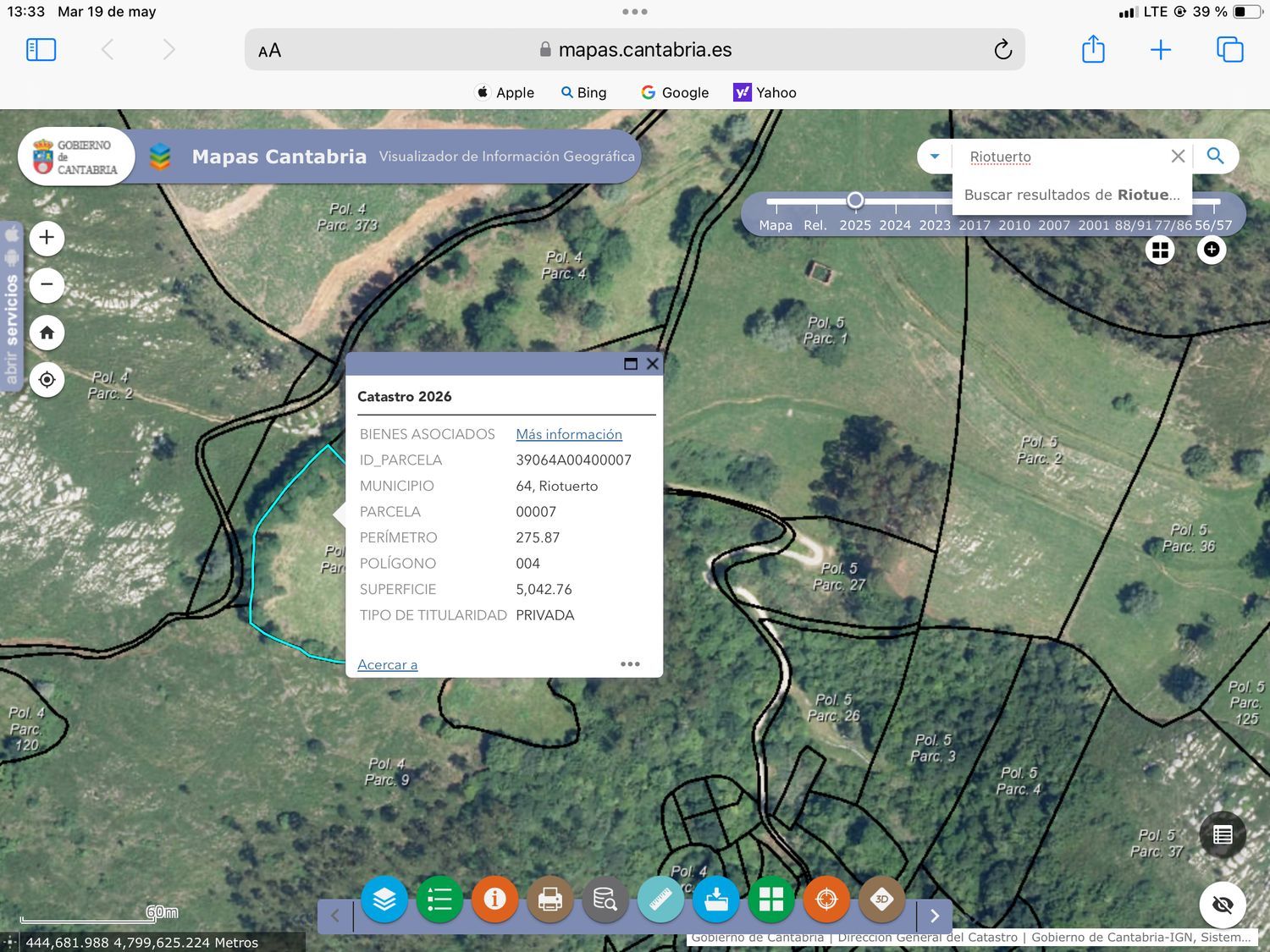The width and height of the screenshot is (1270, 952).
Task: Expand the search source dropdown arrow
Action: click(935, 157)
